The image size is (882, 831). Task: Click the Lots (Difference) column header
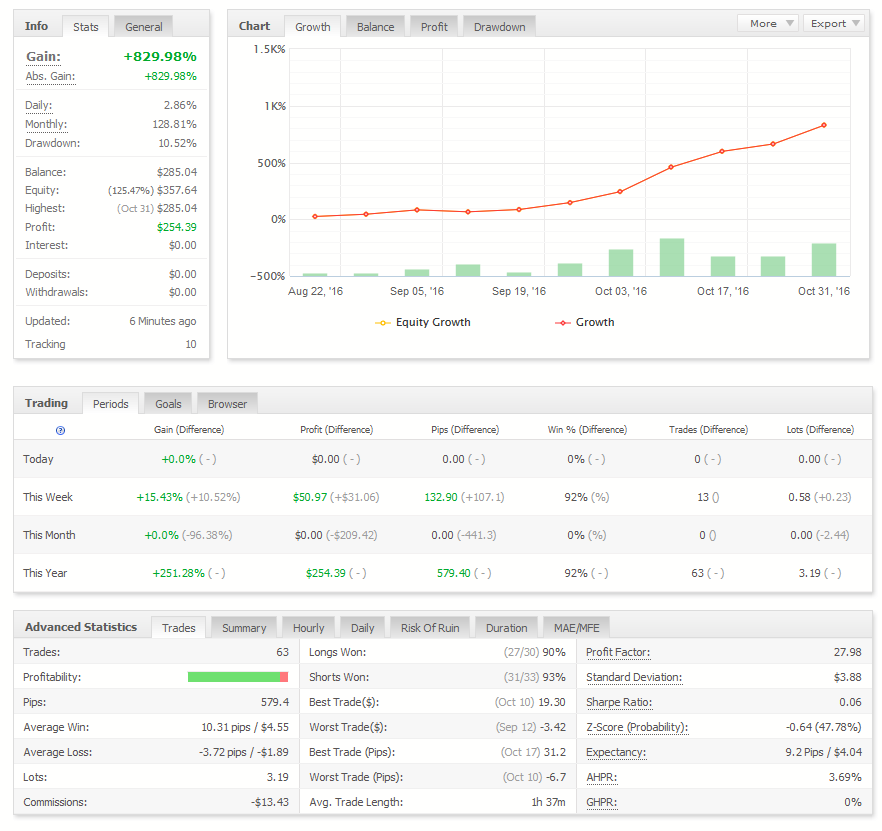point(820,430)
